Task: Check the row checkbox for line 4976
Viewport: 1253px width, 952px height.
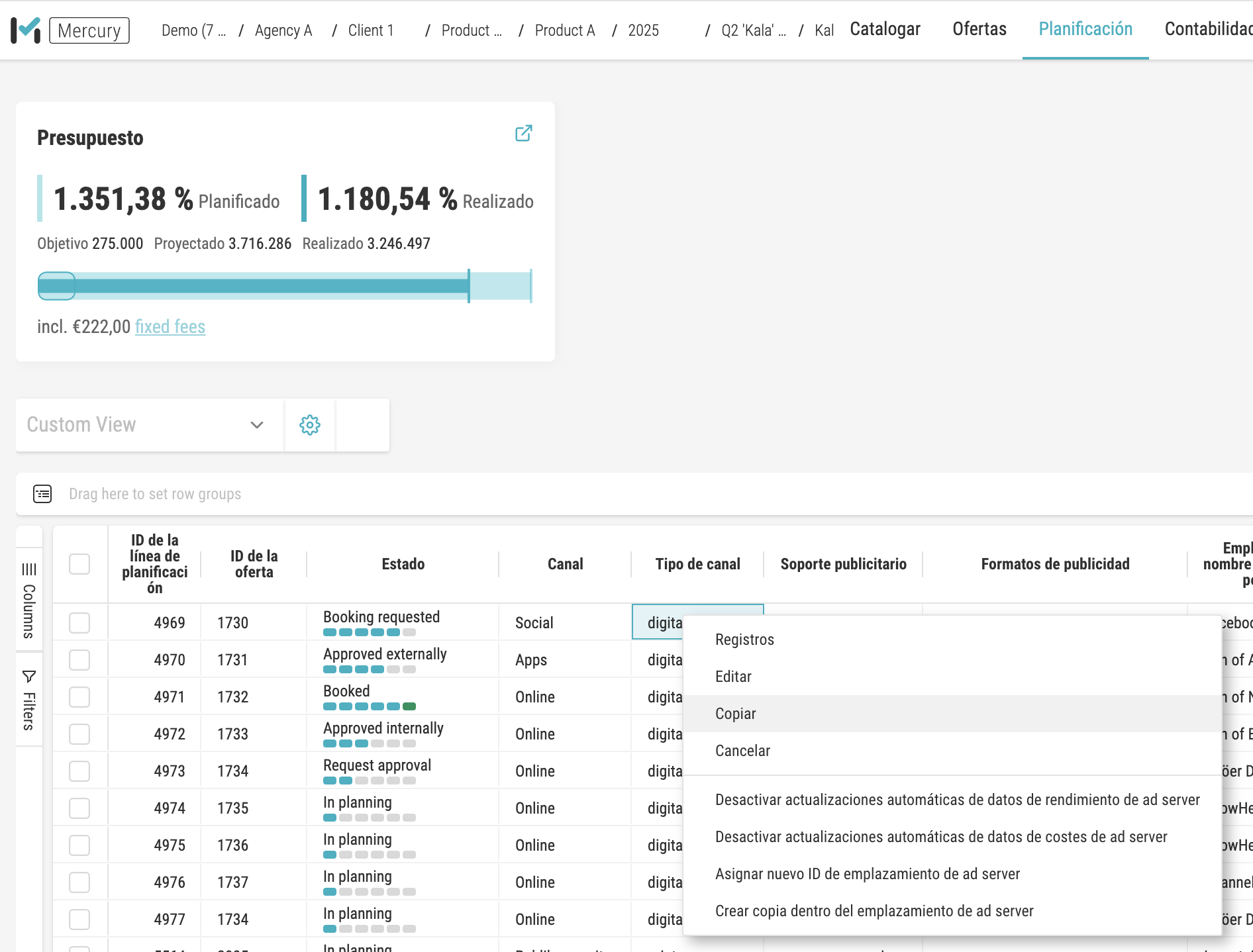Action: pos(79,882)
